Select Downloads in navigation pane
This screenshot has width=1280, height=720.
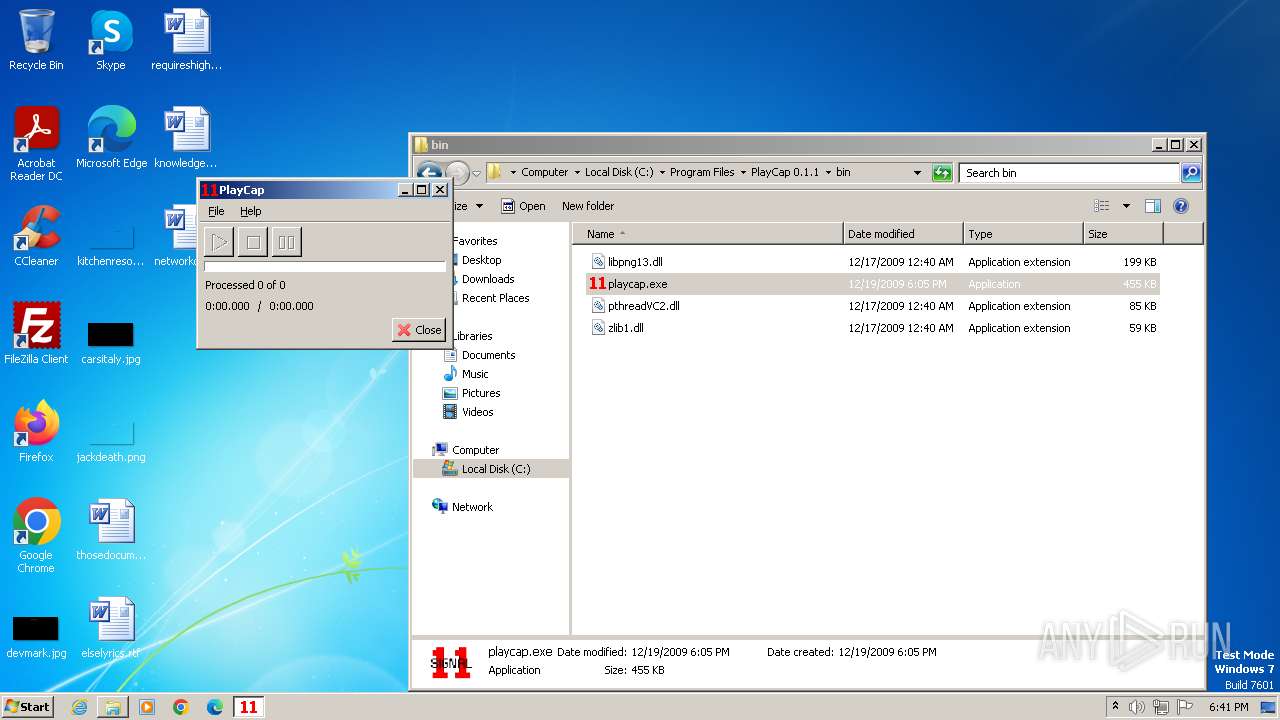487,279
